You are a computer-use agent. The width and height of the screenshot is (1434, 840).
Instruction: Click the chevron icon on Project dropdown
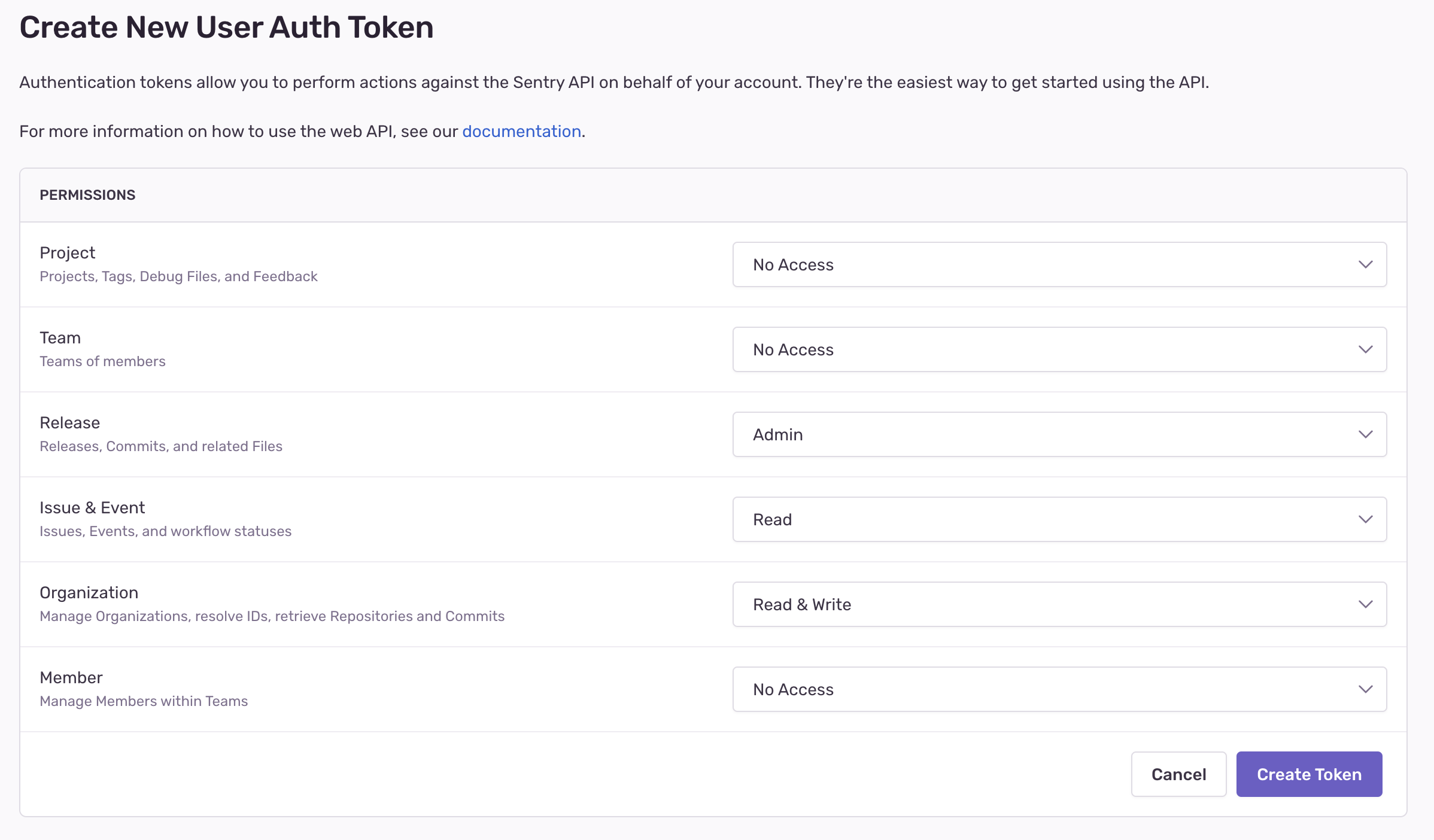(1365, 264)
